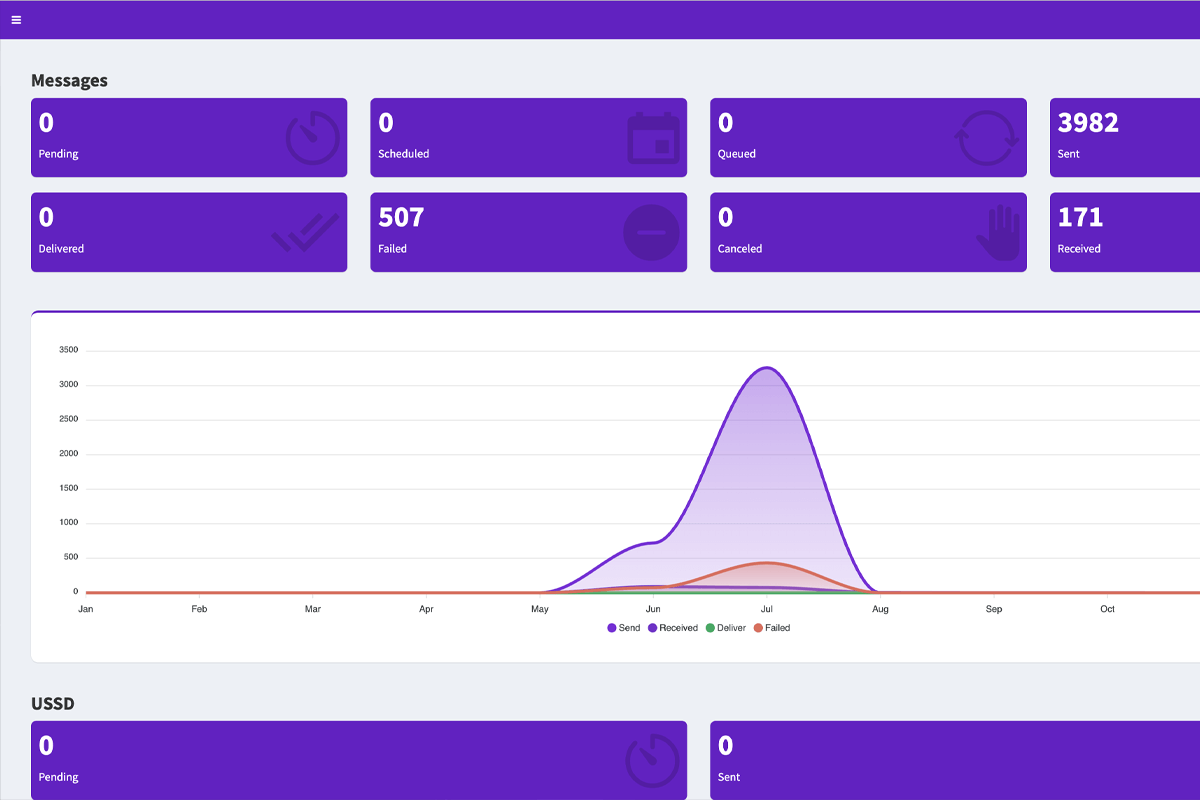The height and width of the screenshot is (800, 1200).
Task: Click the "Mar" label on the chart axis
Action: point(313,609)
